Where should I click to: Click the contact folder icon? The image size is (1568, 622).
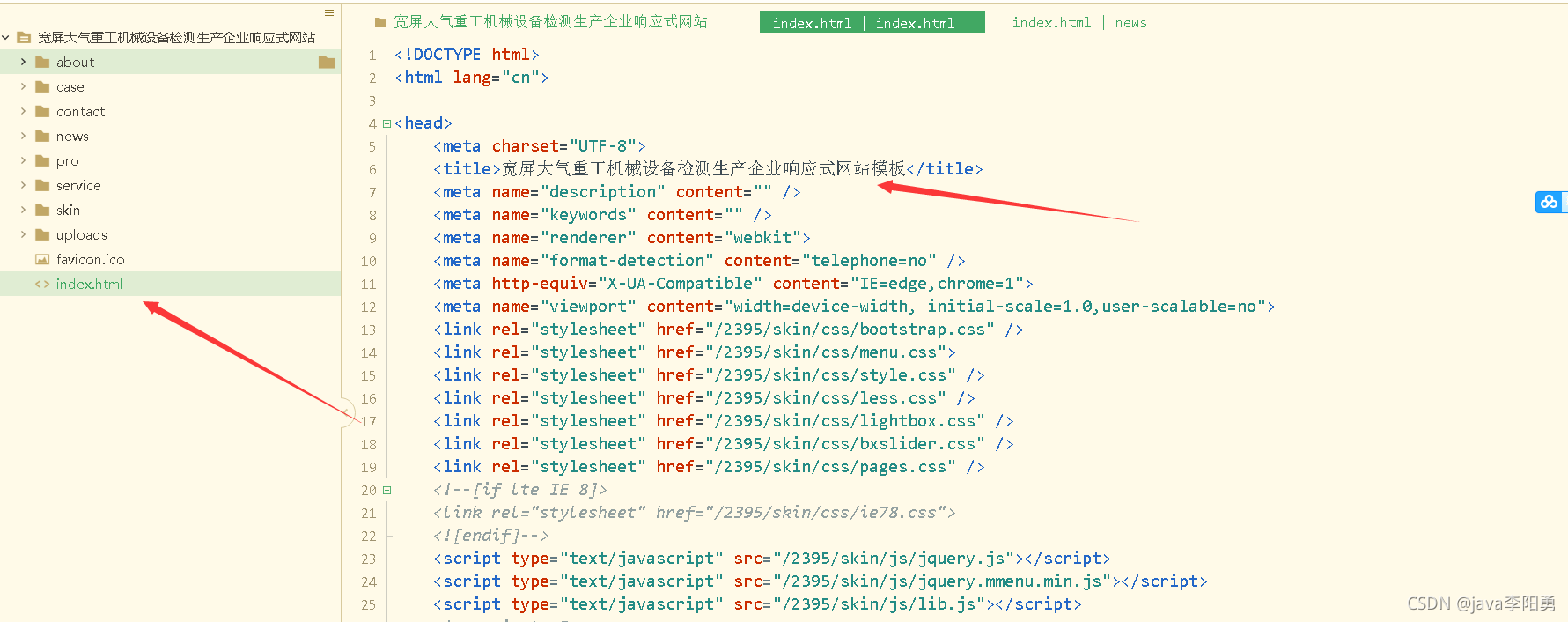point(42,112)
